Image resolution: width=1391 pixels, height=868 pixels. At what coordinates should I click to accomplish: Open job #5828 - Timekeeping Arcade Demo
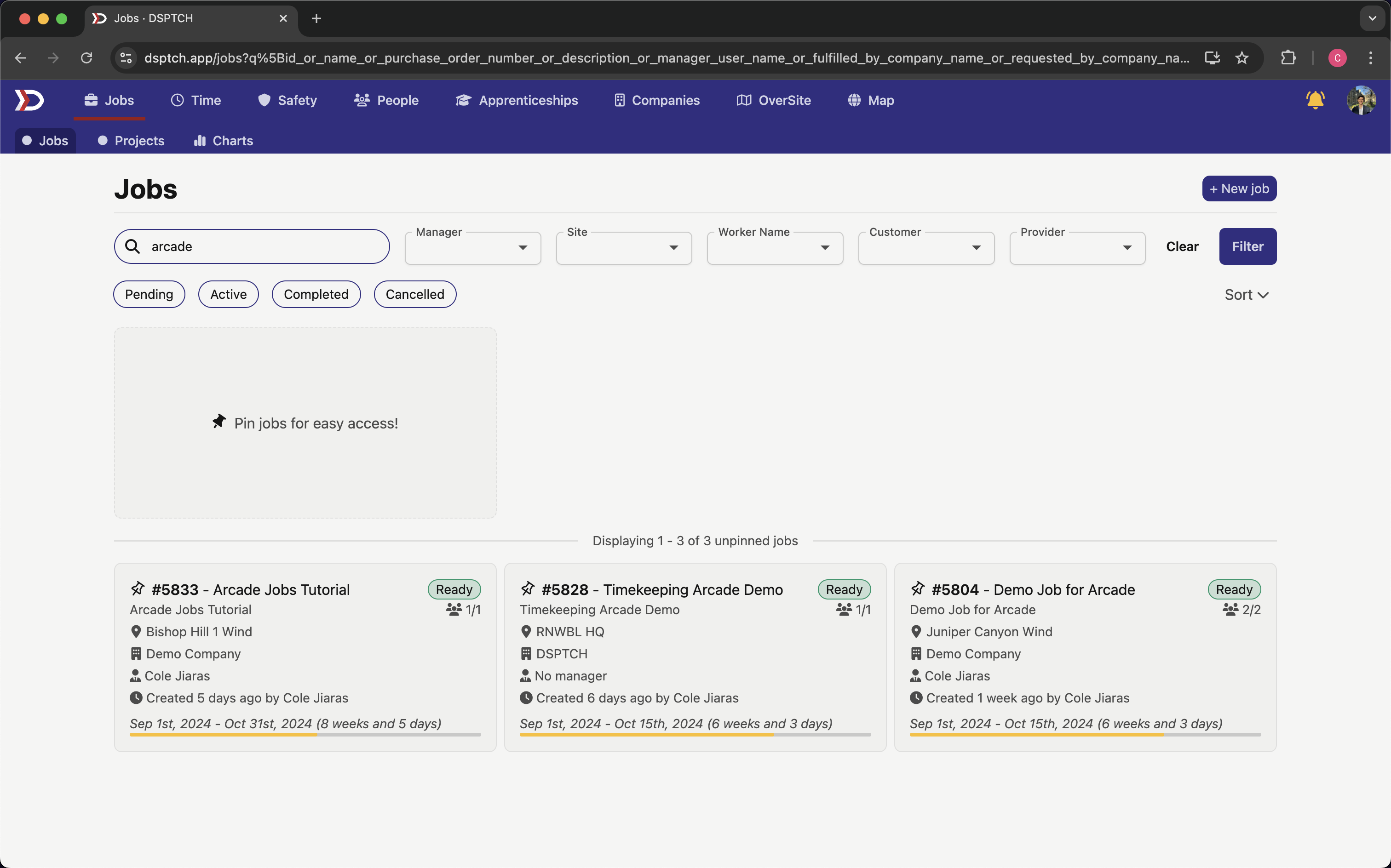click(662, 589)
